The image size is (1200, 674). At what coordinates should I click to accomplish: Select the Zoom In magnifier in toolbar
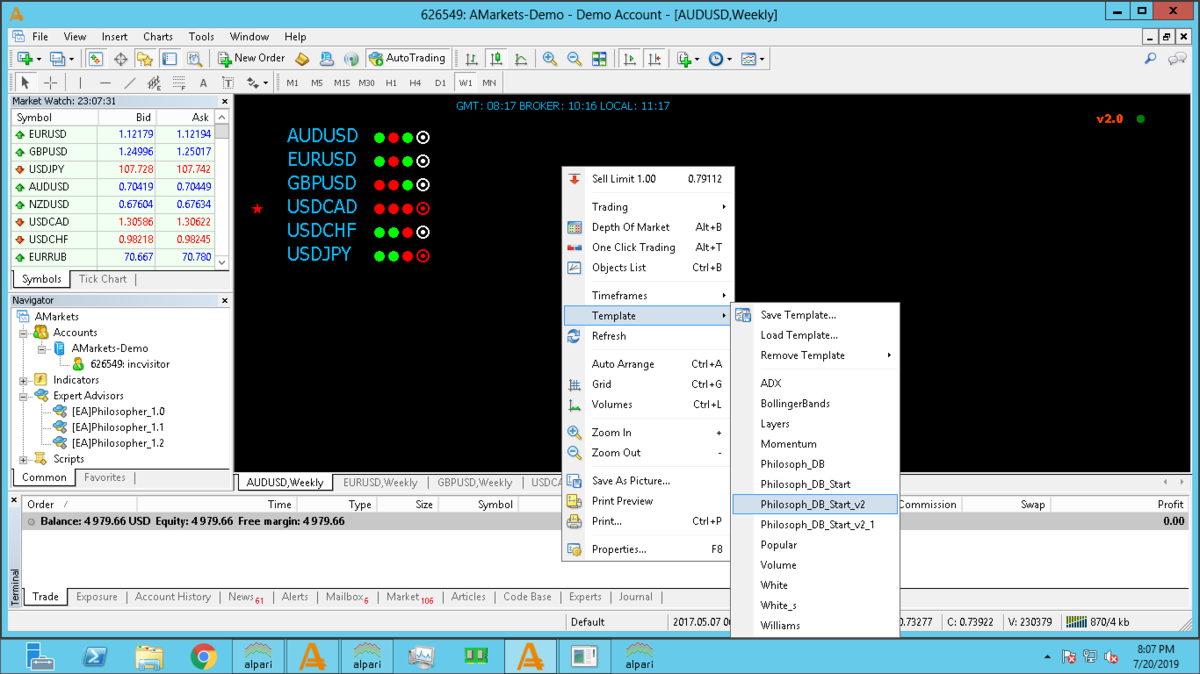point(550,59)
